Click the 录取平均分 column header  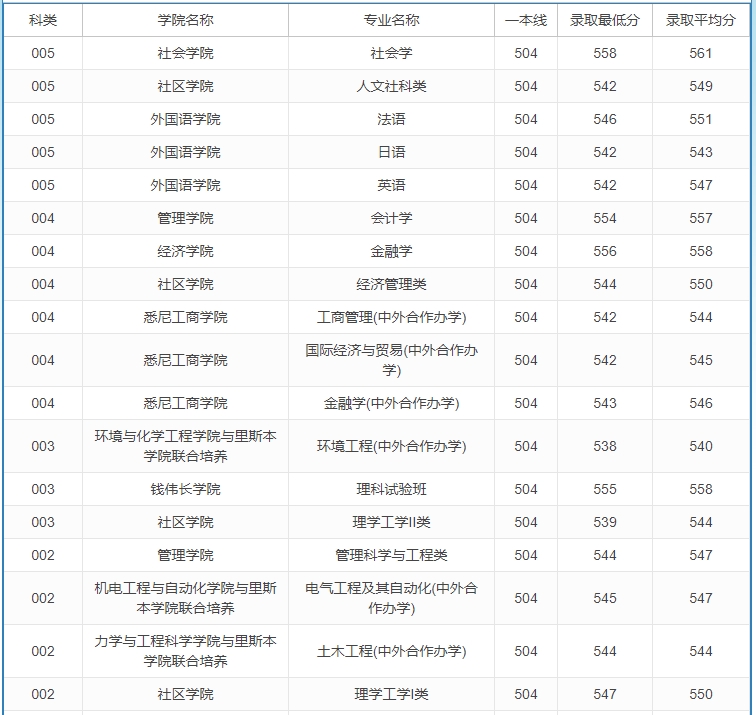[700, 20]
